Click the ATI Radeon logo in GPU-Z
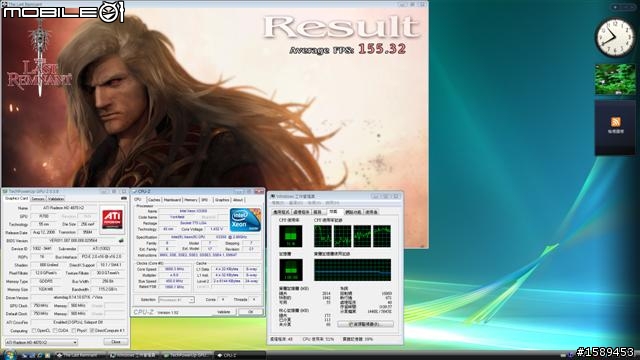 pyautogui.click(x=112, y=219)
